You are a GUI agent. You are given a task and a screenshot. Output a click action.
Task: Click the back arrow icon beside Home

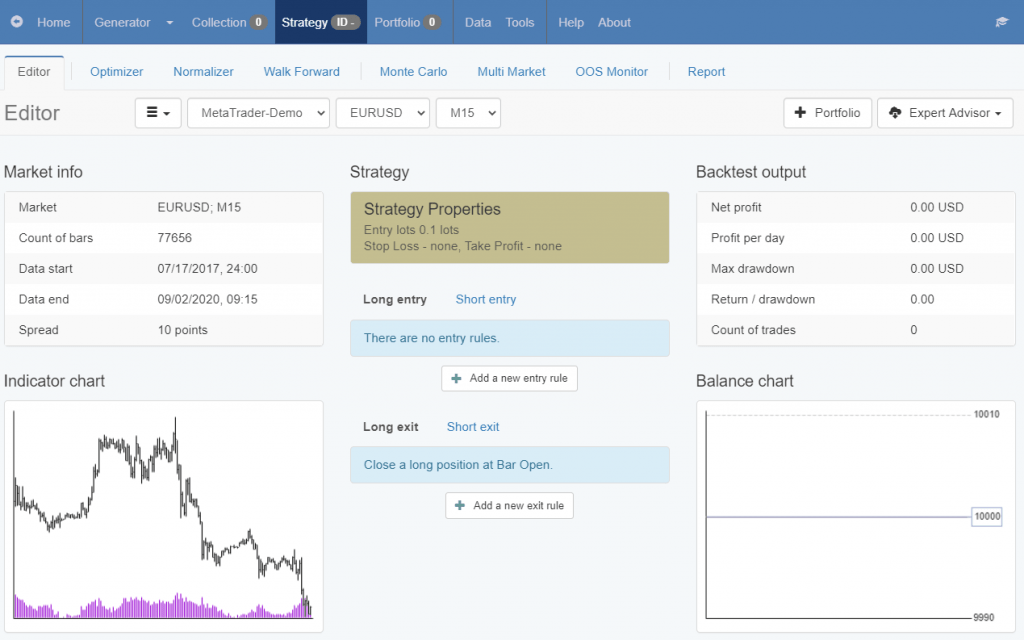[x=17, y=22]
